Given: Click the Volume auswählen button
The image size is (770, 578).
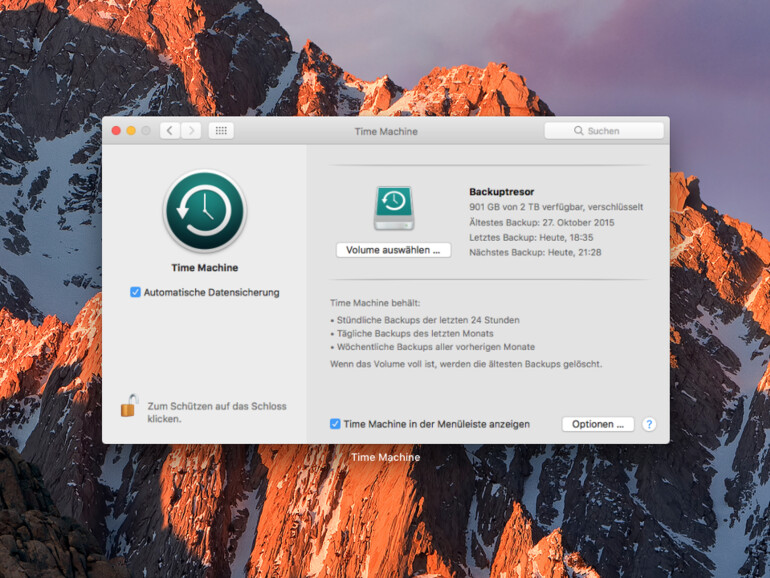Looking at the screenshot, I should click(x=393, y=250).
